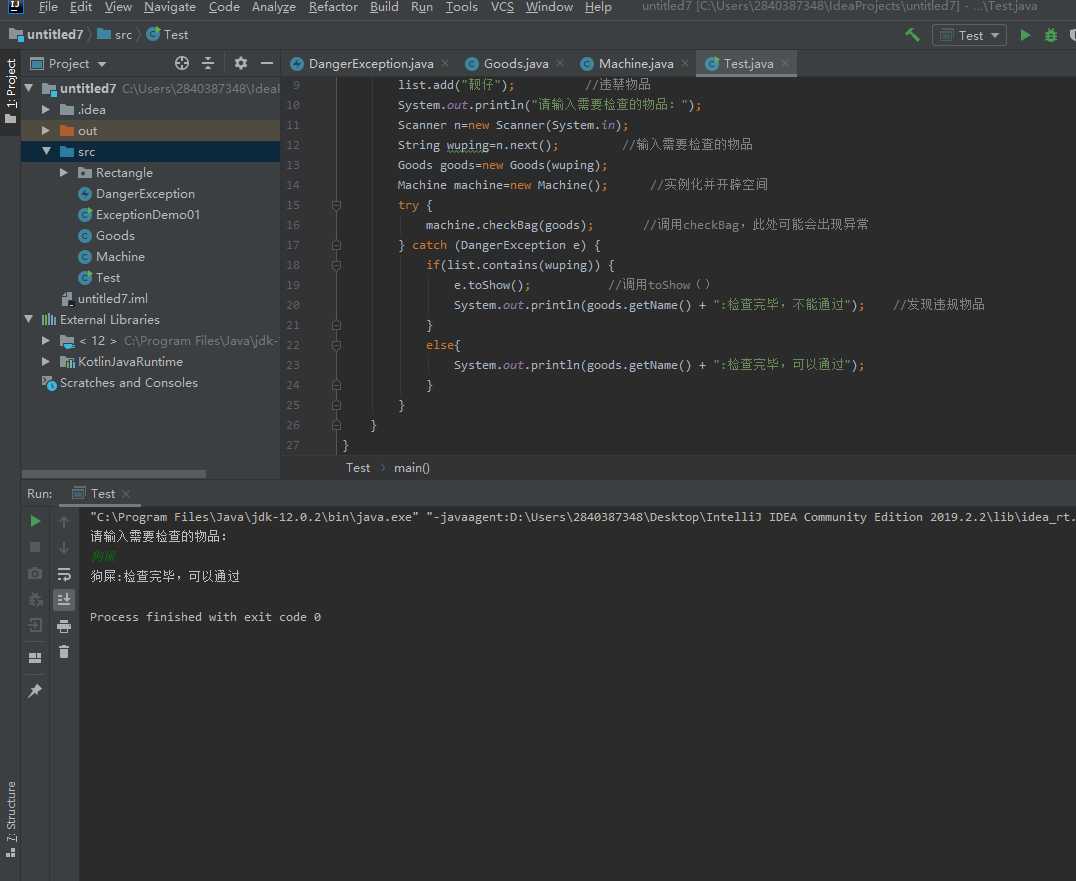Collapse the untitled7 root node
The width and height of the screenshot is (1076, 881).
(29, 89)
